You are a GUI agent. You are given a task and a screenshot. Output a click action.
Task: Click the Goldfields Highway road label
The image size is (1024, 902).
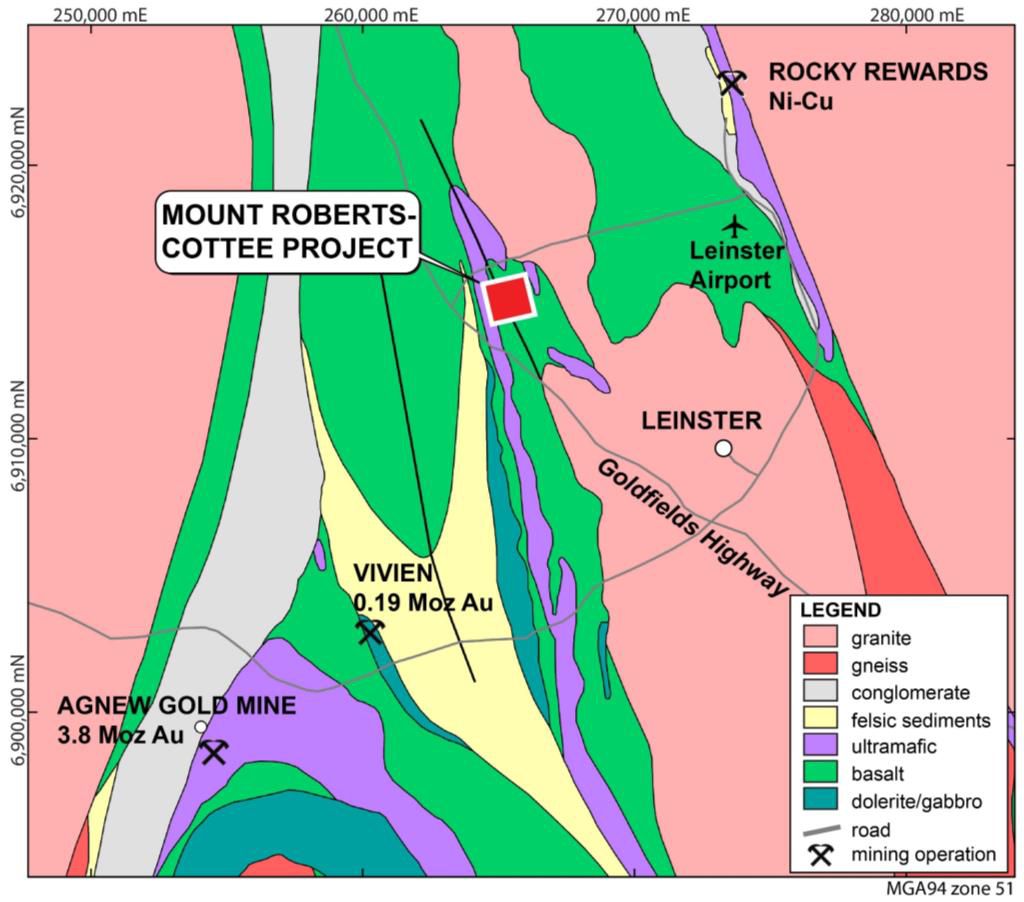point(690,527)
